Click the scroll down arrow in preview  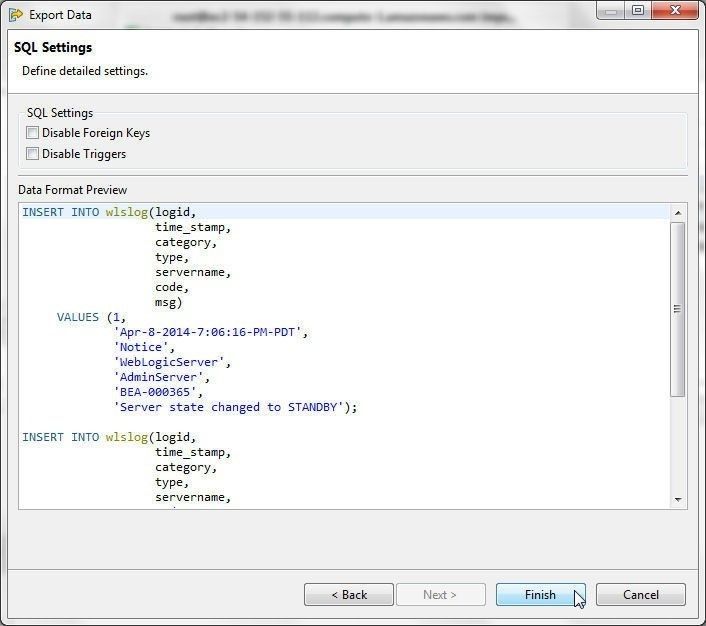(678, 499)
